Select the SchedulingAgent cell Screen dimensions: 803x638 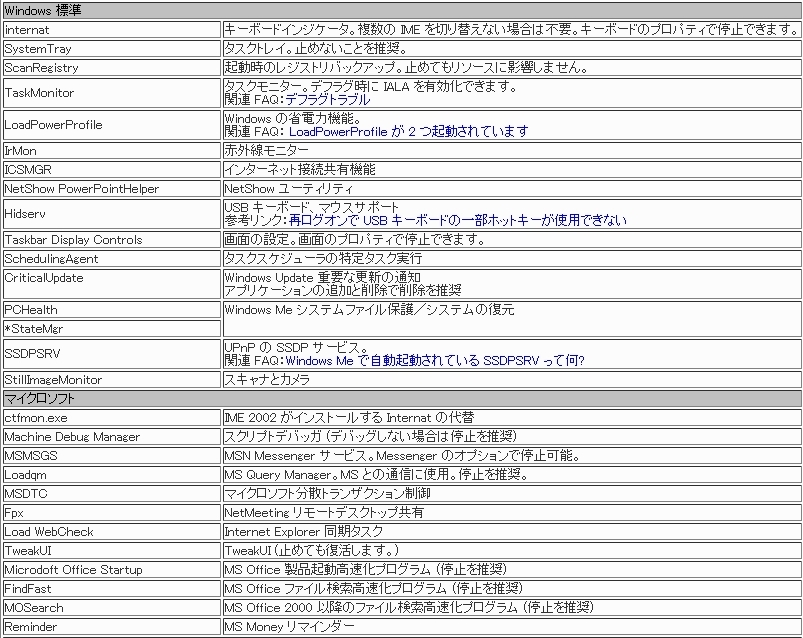112,259
